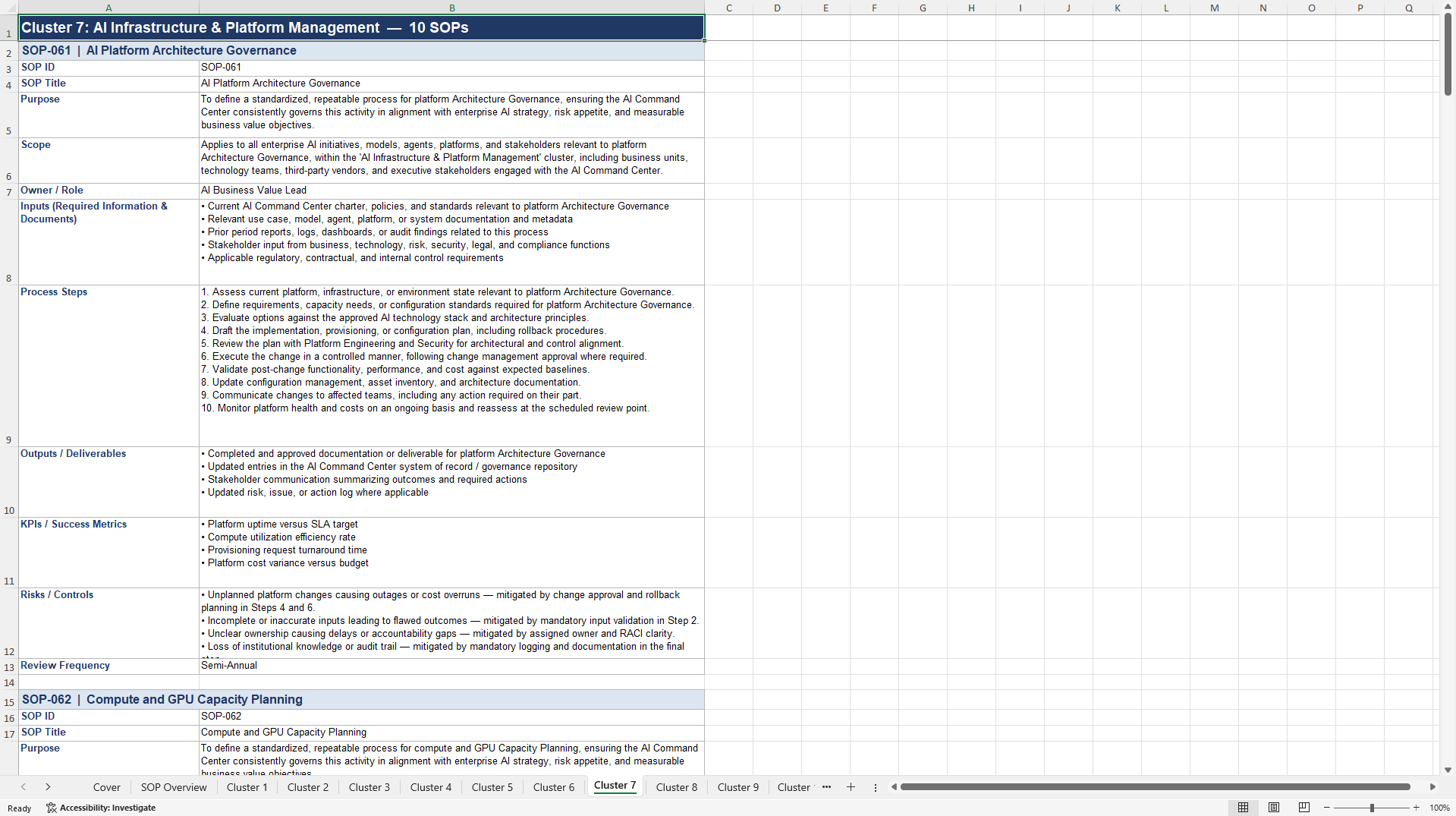The height and width of the screenshot is (816, 1456).
Task: Click horizontal scrollbar right arrow
Action: point(1432,787)
